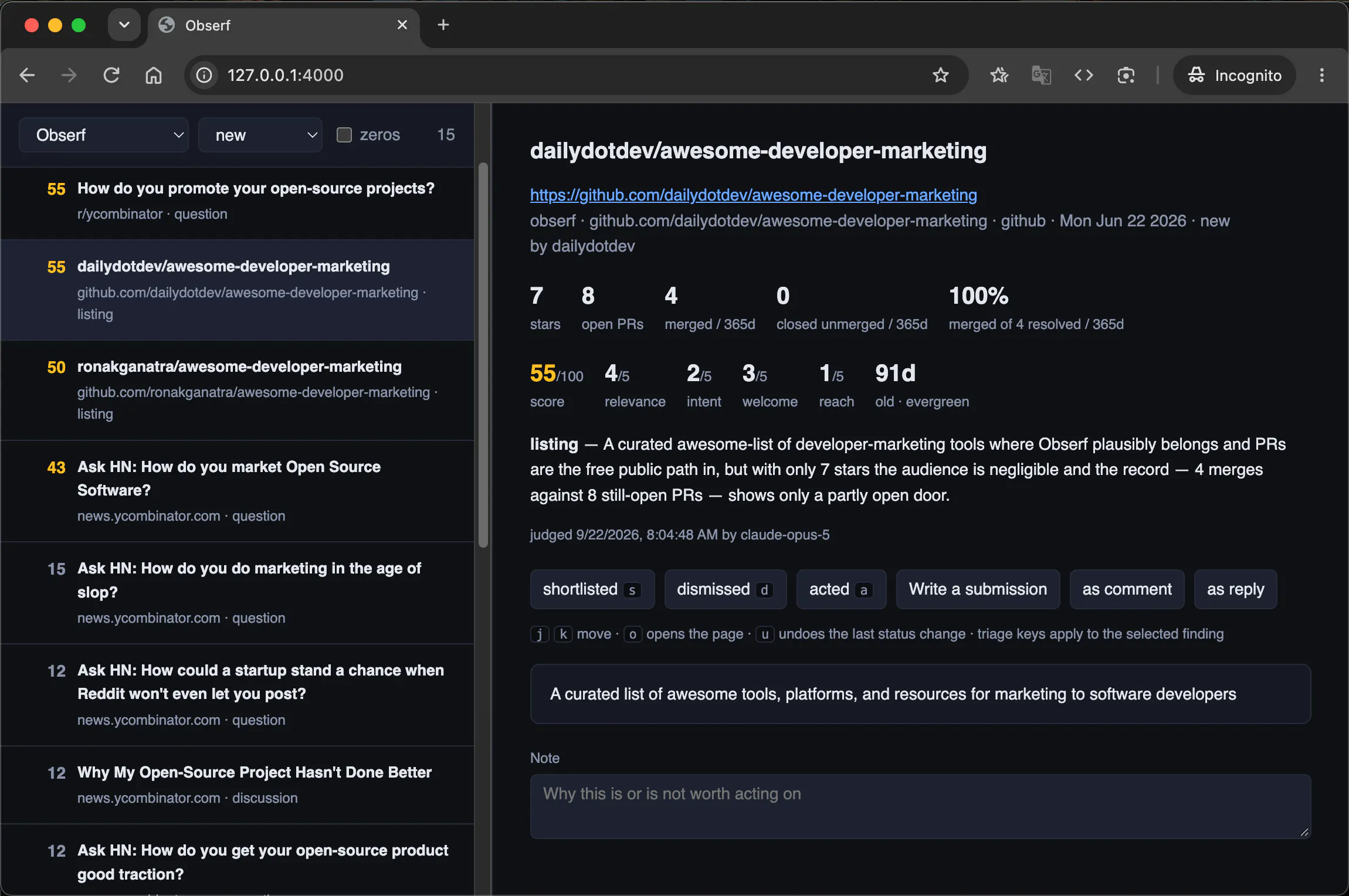Select the Obserf browser tab
1349x896 pixels.
[284, 25]
